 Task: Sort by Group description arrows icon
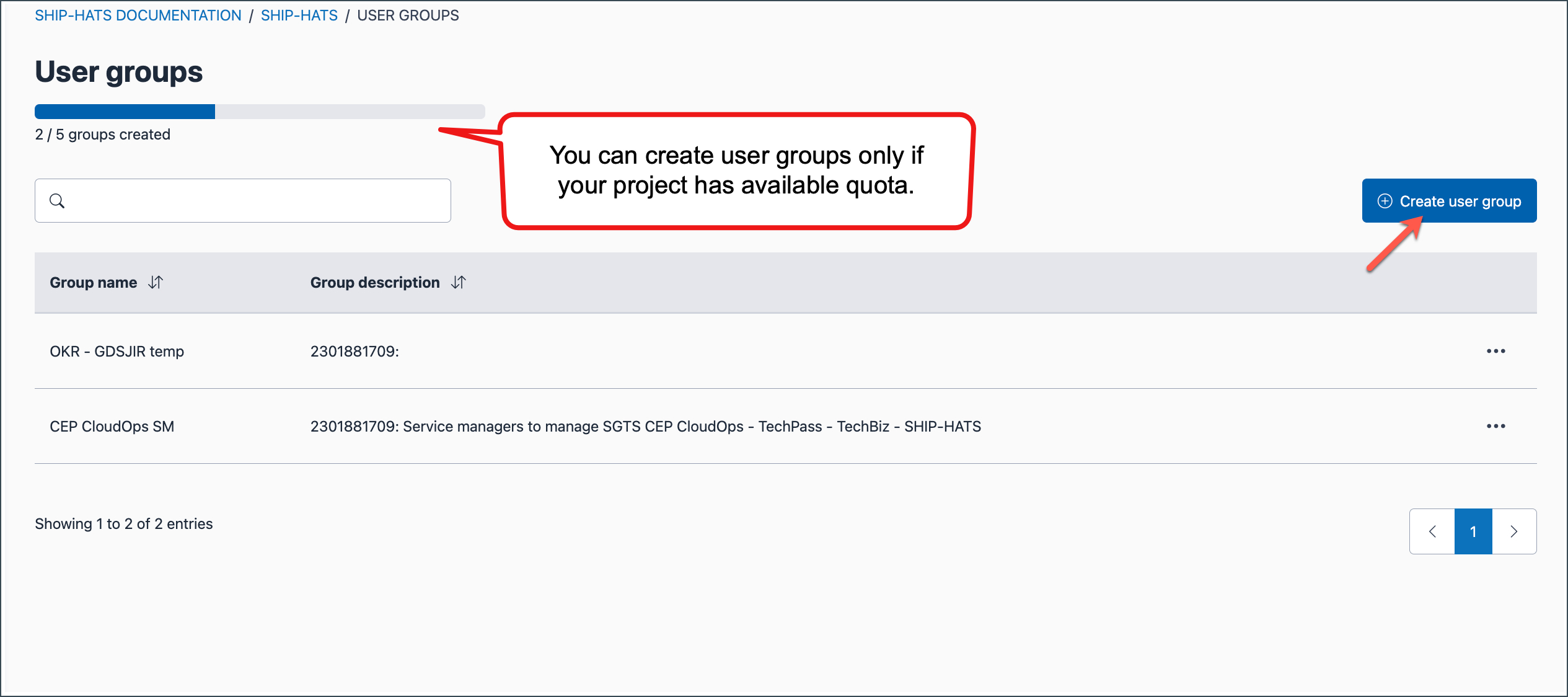tap(459, 283)
